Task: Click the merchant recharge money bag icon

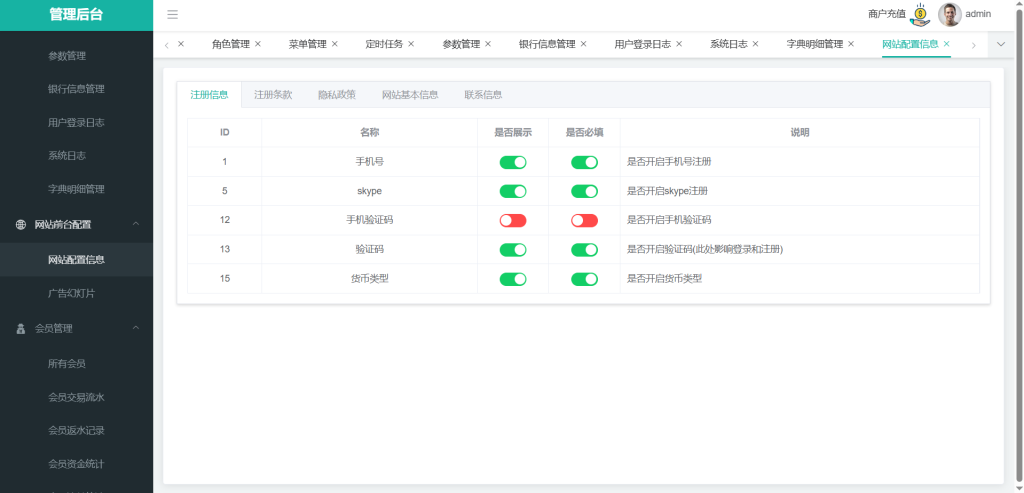Action: click(919, 14)
